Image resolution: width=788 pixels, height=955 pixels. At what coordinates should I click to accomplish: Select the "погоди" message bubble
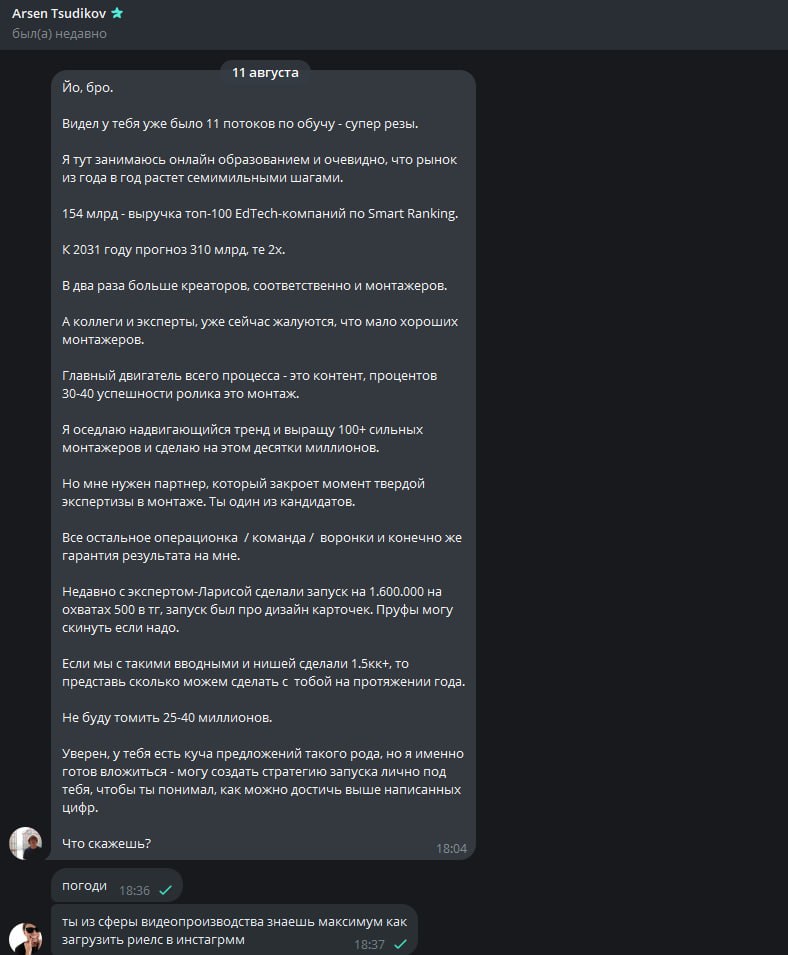click(117, 886)
